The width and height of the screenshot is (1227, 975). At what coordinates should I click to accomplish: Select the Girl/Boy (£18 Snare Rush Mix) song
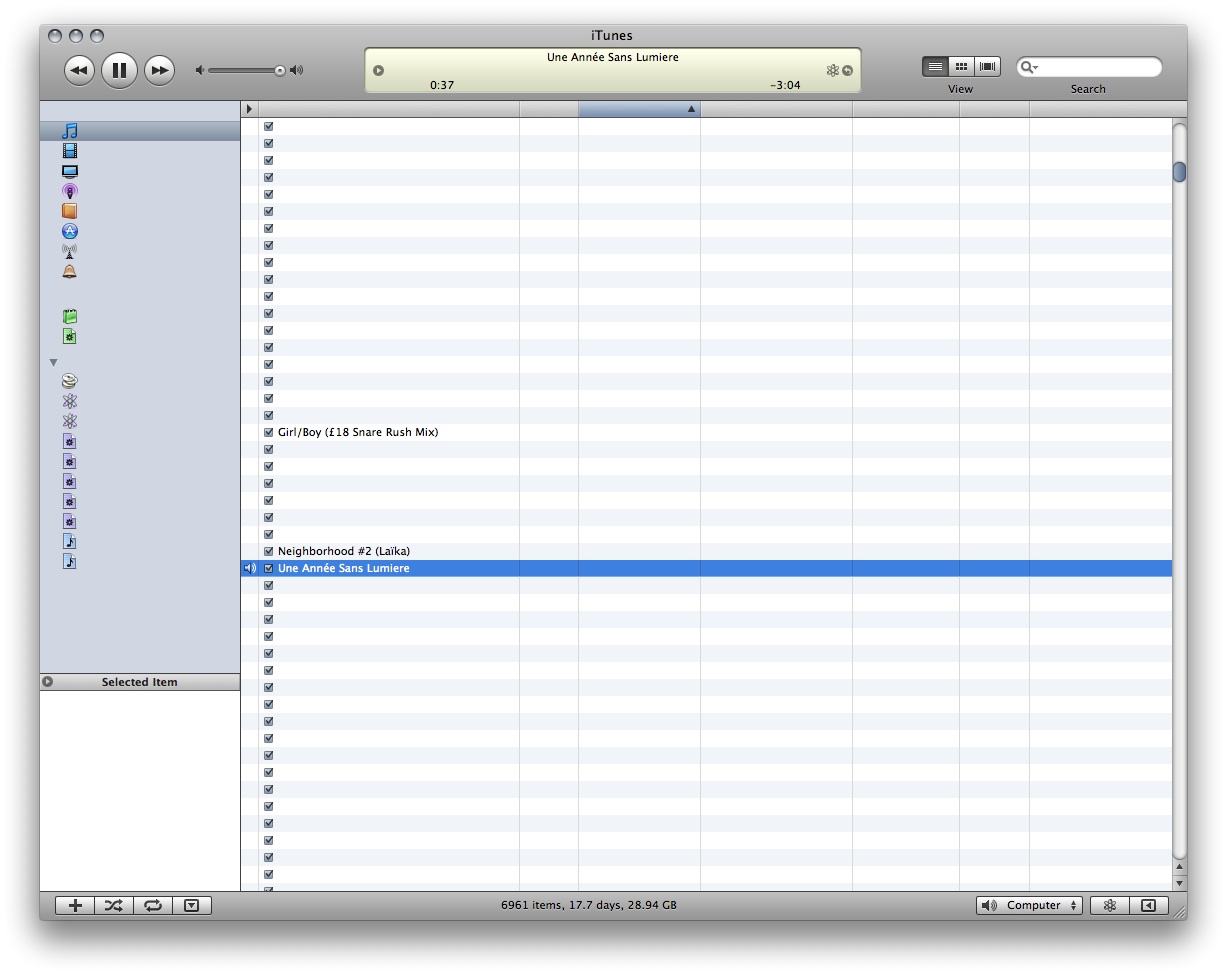click(358, 432)
